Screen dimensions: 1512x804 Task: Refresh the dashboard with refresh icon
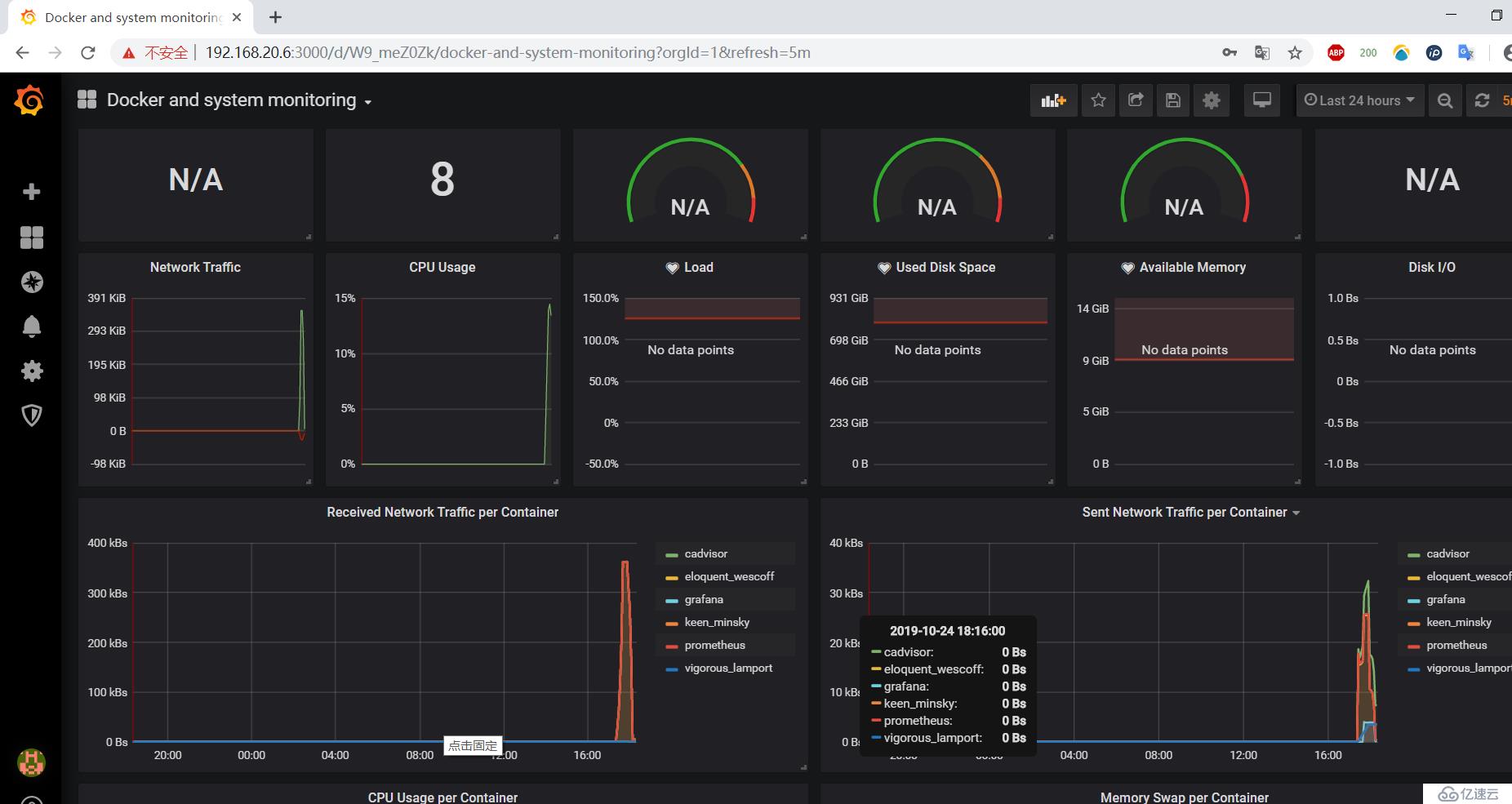point(1483,100)
